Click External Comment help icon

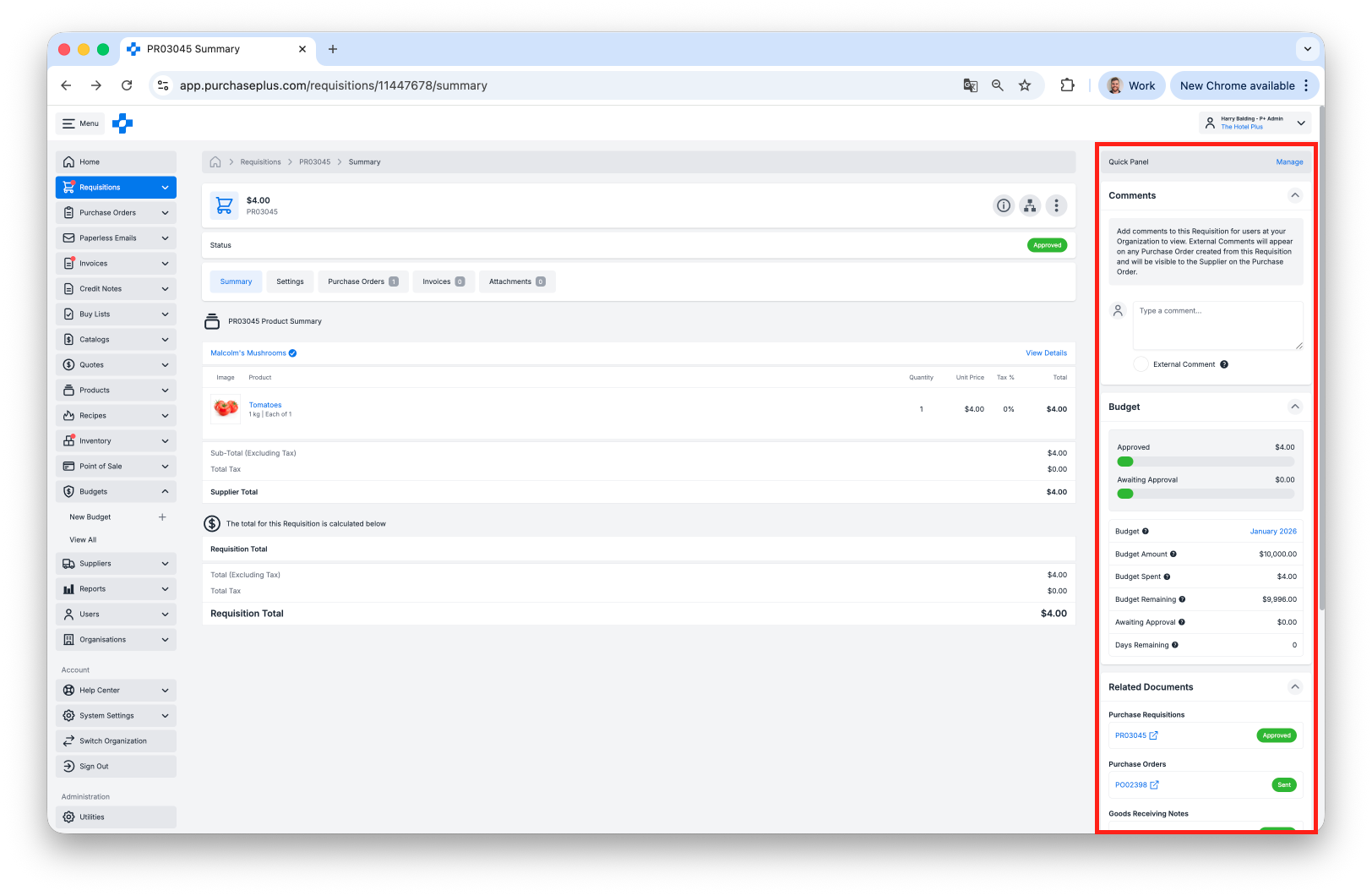1224,364
